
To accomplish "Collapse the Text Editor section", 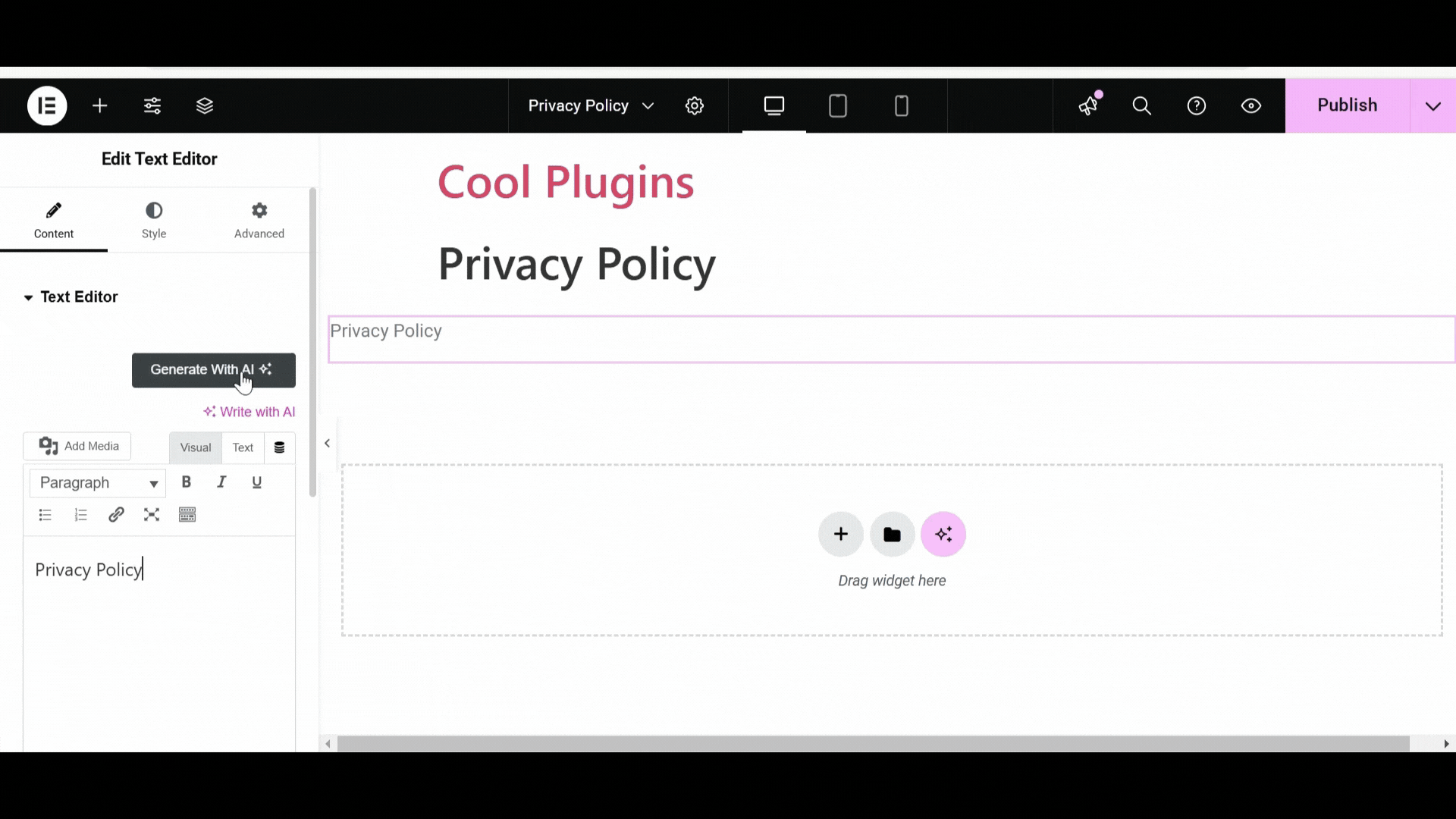I will click(71, 297).
